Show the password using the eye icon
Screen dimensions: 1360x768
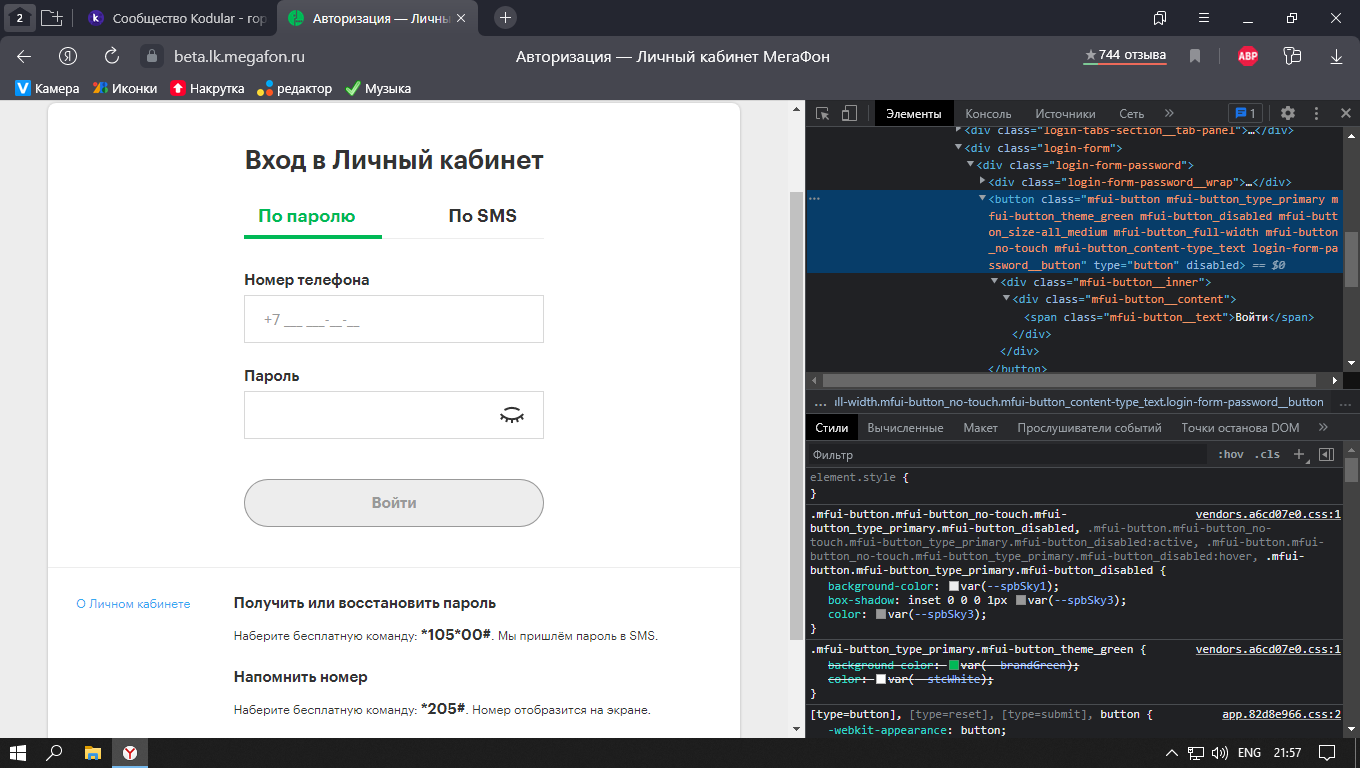(x=511, y=415)
